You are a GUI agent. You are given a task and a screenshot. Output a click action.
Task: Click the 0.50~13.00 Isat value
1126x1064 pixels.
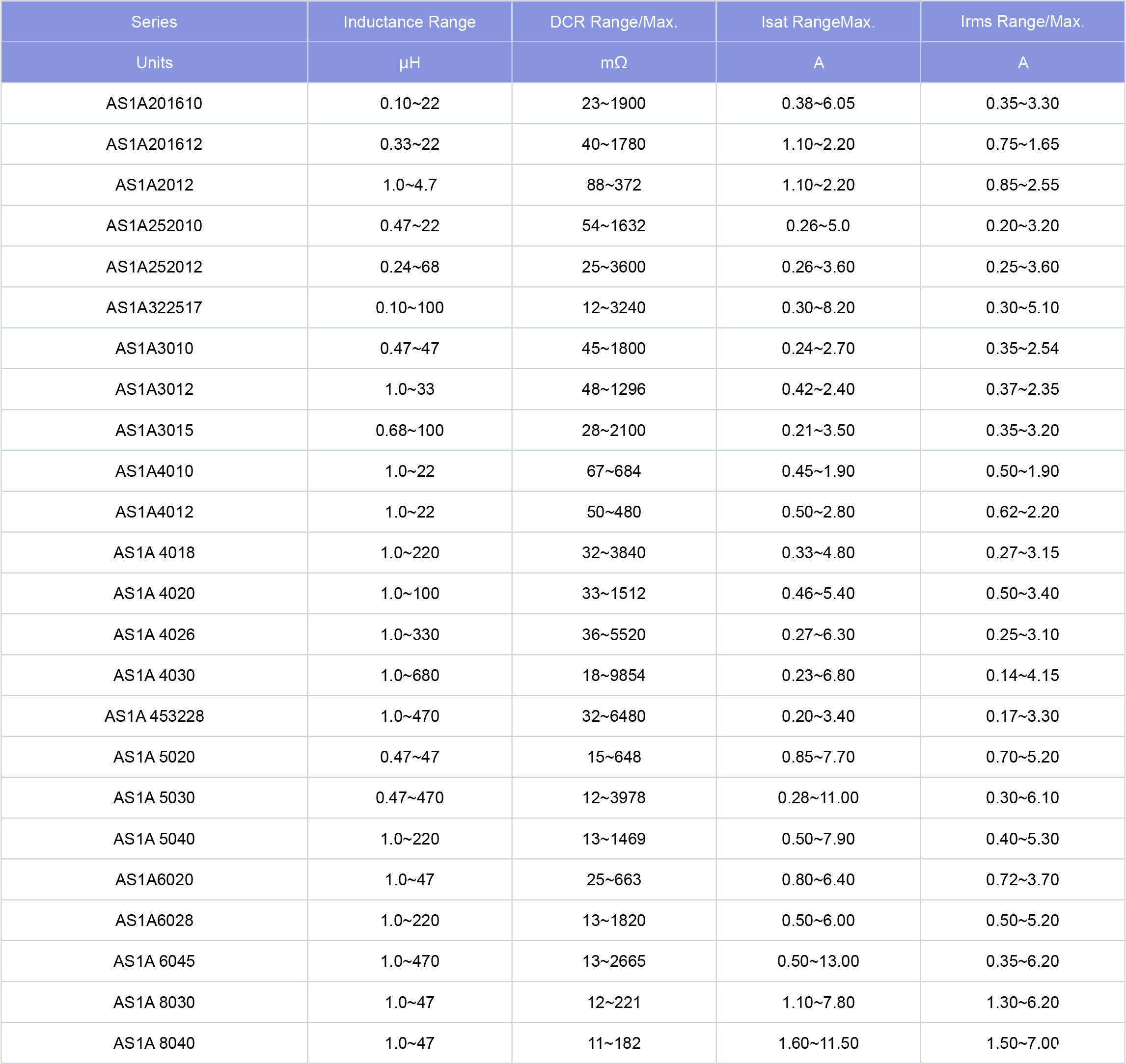pyautogui.click(x=818, y=961)
